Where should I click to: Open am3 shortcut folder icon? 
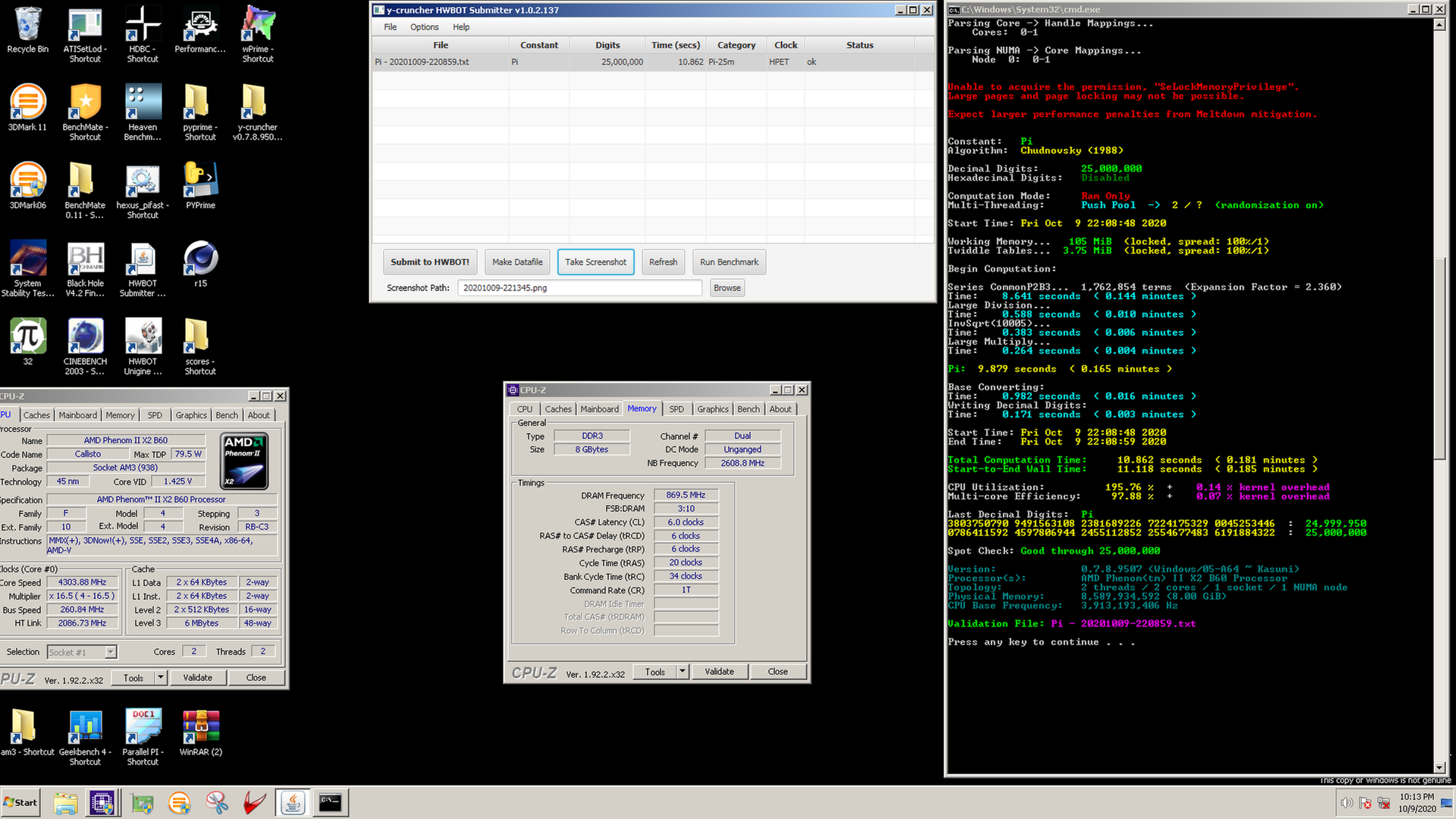click(27, 733)
